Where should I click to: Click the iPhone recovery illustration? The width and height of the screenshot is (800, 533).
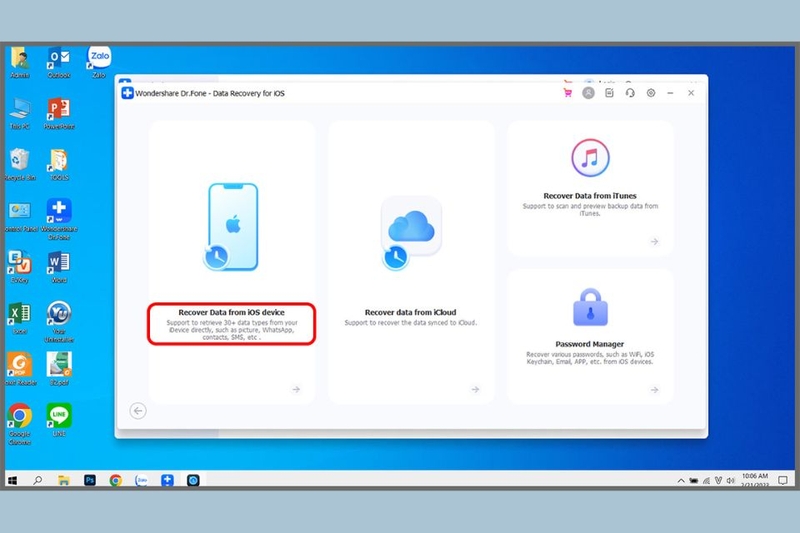coord(231,226)
